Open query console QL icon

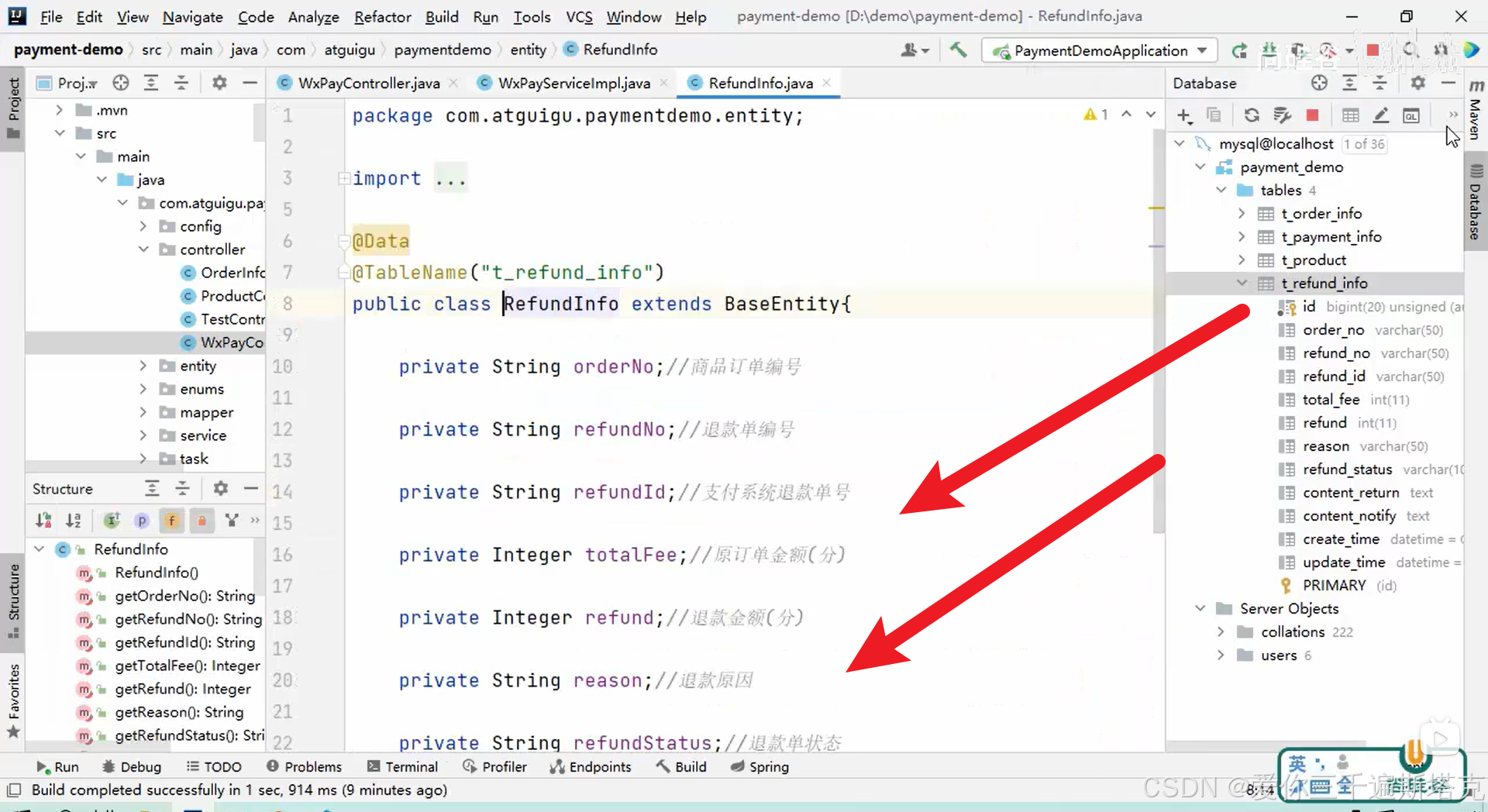tap(1411, 115)
